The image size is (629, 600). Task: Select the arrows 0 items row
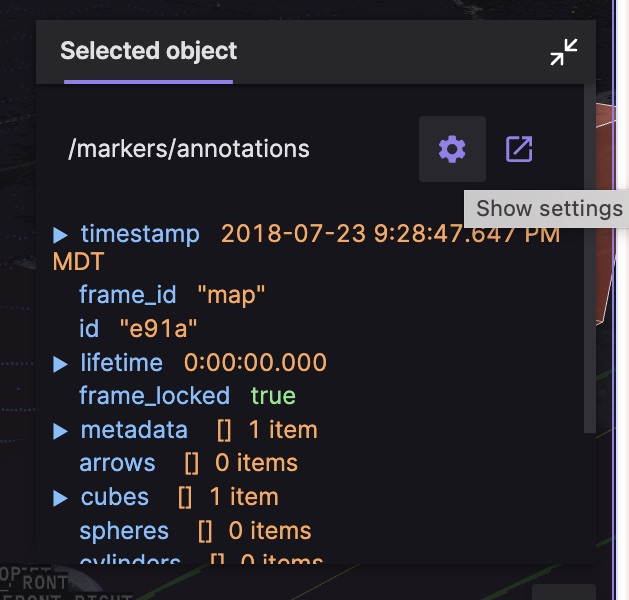[x=188, y=464]
